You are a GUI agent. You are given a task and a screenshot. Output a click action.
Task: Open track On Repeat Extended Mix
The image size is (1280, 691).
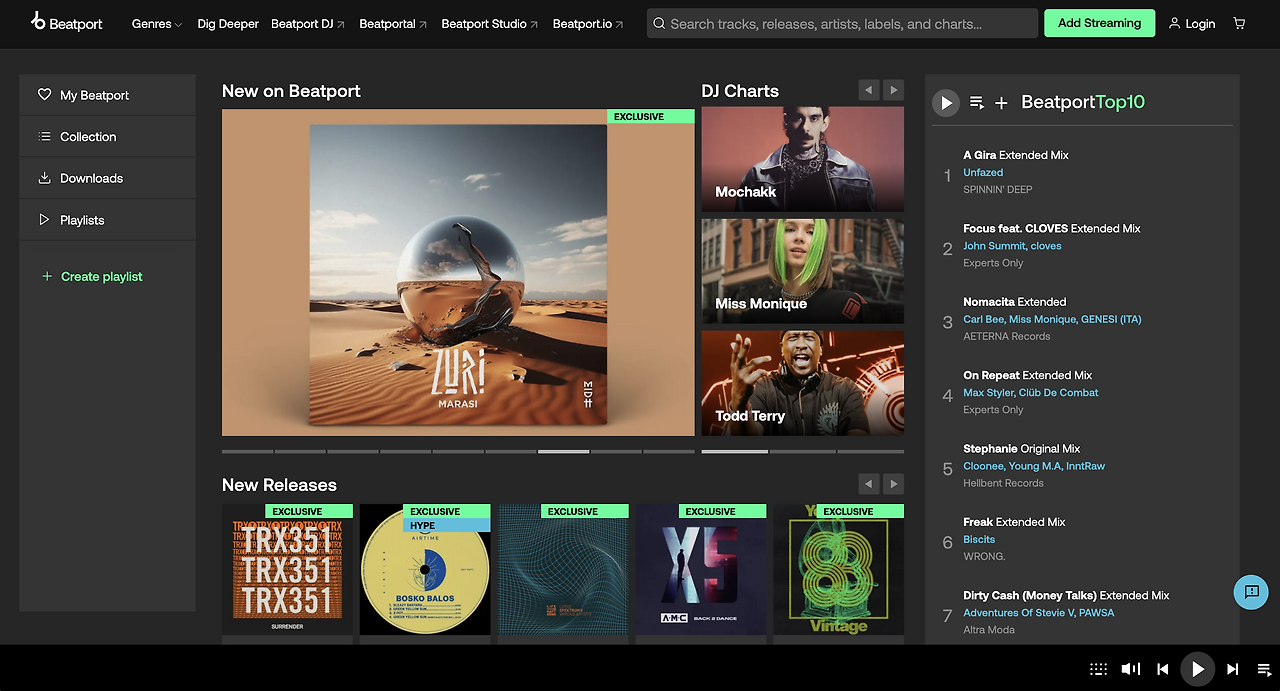pyautogui.click(x=1028, y=375)
